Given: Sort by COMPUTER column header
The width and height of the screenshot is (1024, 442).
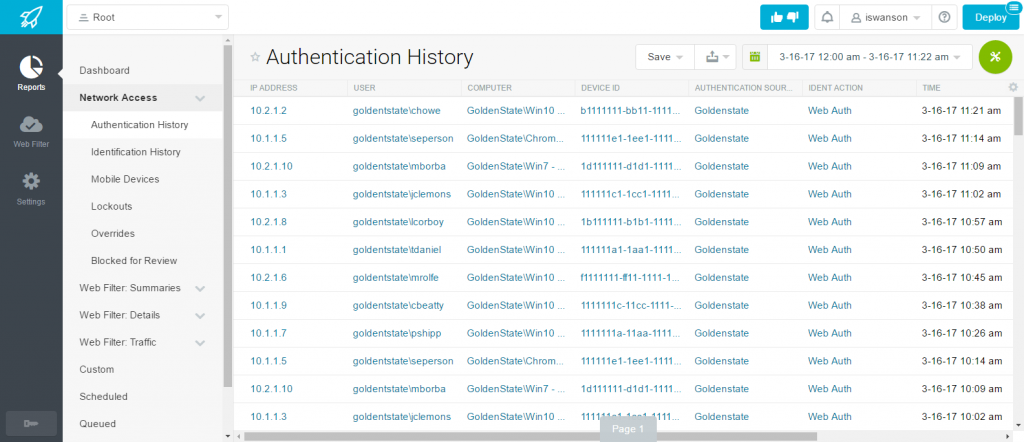Looking at the screenshot, I should [489, 87].
